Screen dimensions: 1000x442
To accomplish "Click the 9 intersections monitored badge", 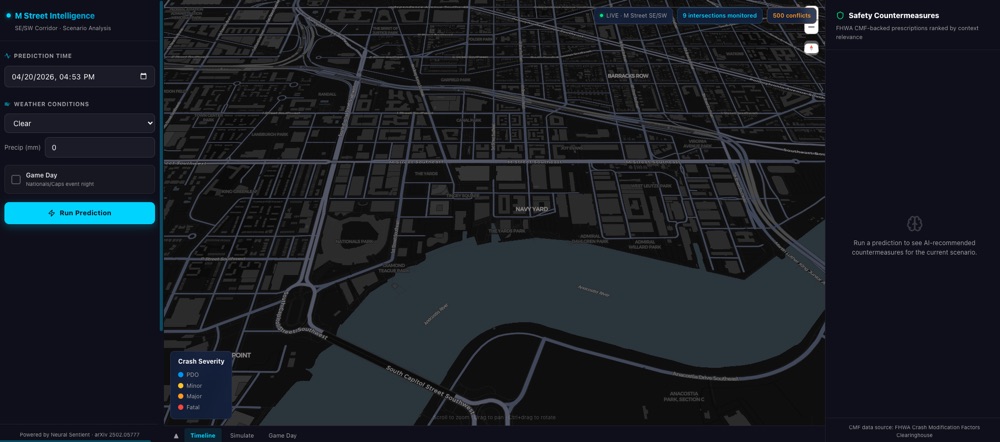I will [x=719, y=16].
